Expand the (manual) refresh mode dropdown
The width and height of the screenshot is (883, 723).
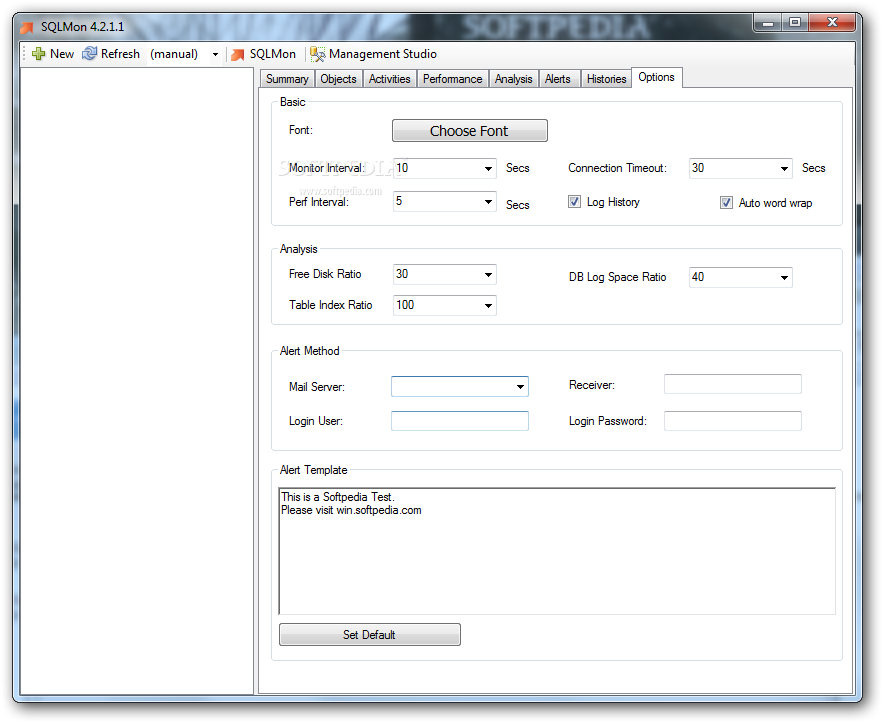click(x=215, y=55)
